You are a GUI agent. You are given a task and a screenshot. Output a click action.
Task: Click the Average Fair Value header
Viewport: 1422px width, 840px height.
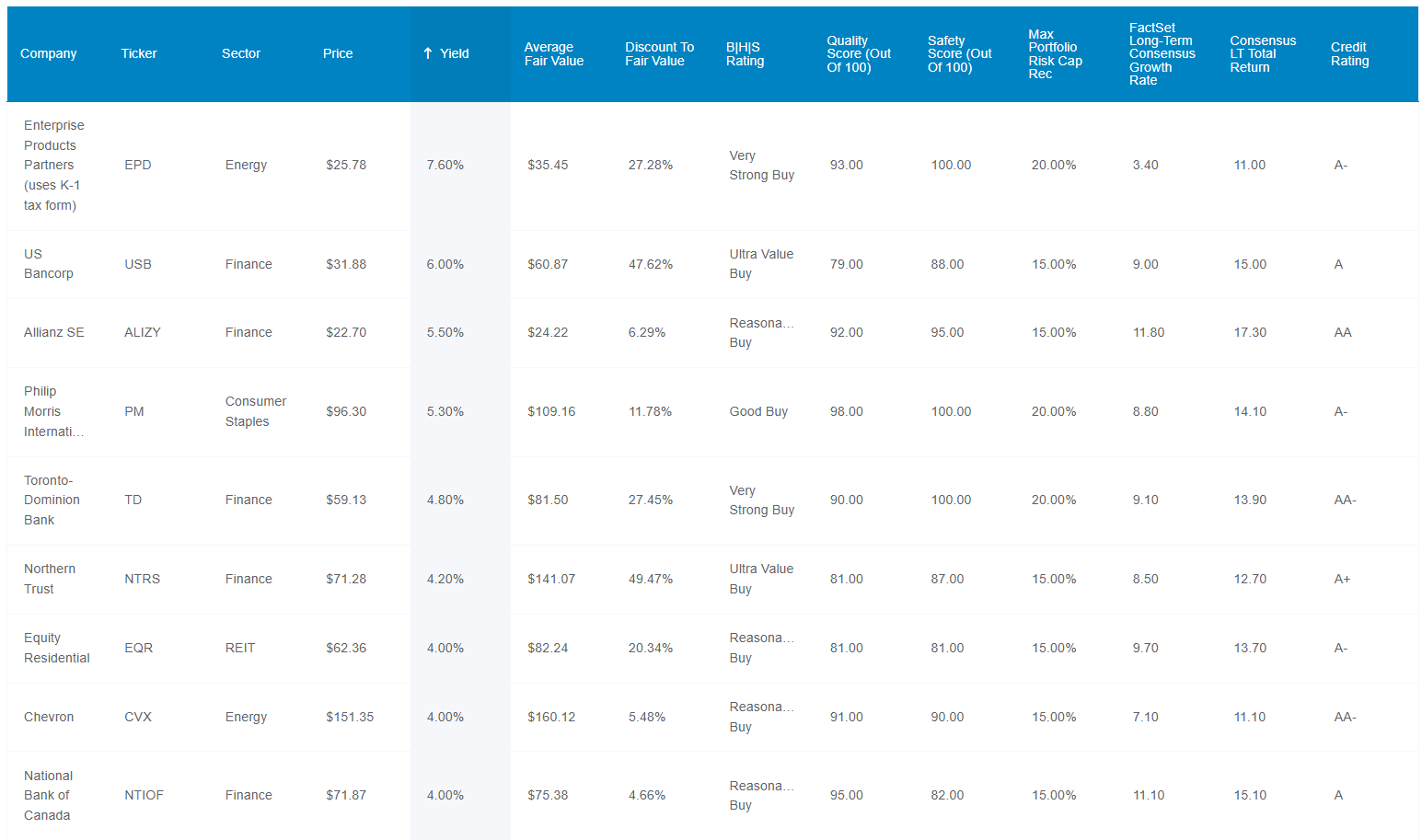(554, 54)
